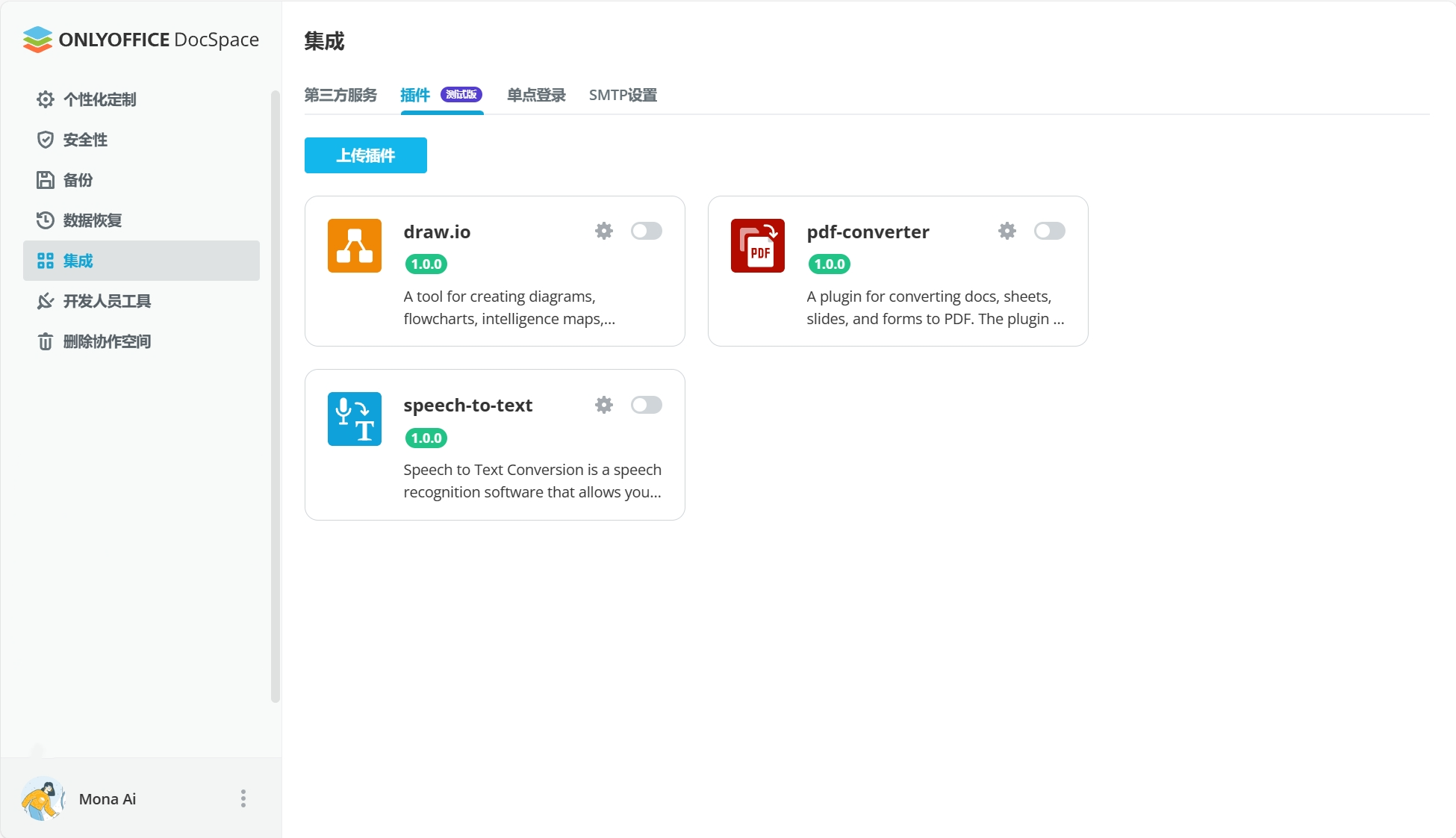Open 开发人员工具 in the sidebar
The image size is (1456, 838).
tap(141, 301)
